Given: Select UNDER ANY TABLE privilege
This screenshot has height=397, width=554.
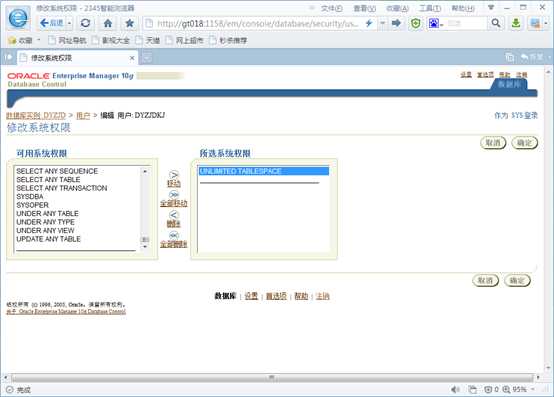Looking at the screenshot, I should point(47,213).
